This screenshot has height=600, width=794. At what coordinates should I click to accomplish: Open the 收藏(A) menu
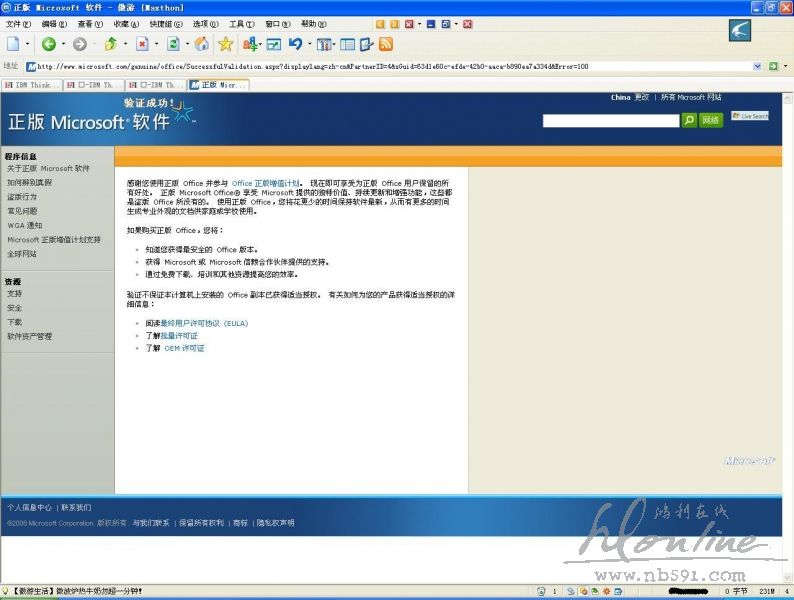(126, 24)
